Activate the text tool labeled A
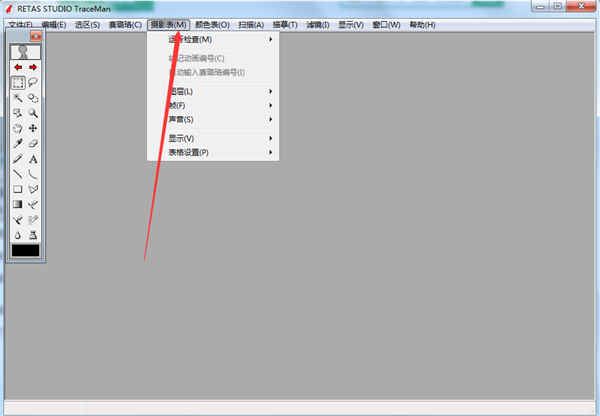This screenshot has width=600, height=416. (33, 159)
